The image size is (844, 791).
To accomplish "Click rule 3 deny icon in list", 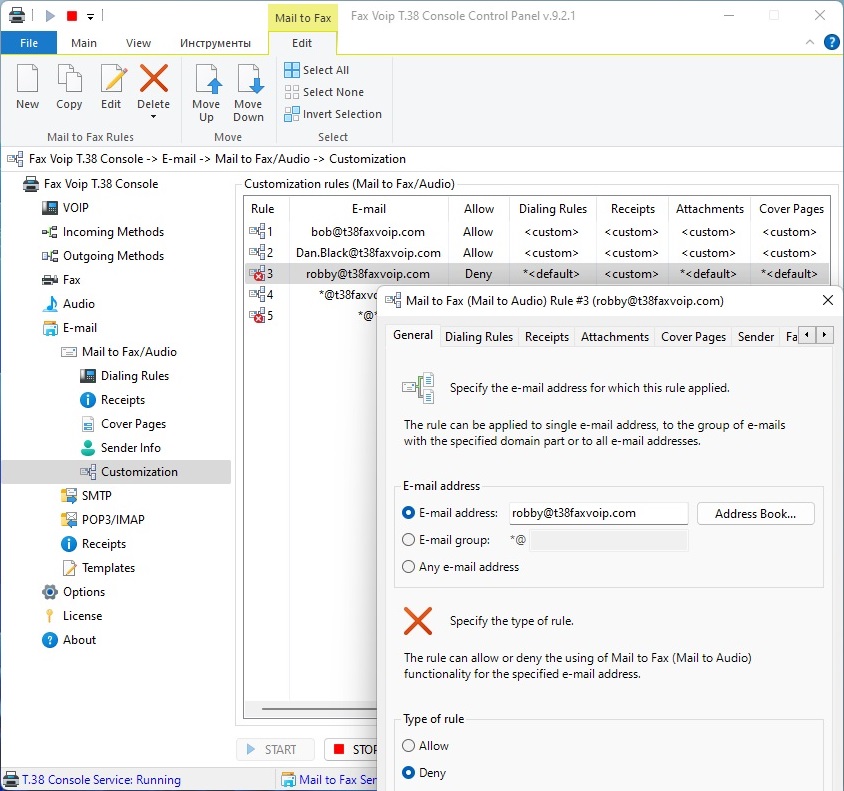I will click(x=257, y=274).
